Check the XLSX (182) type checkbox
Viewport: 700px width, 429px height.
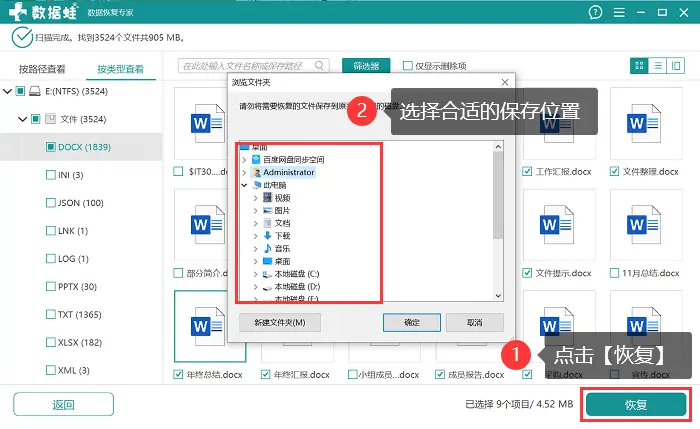coord(51,342)
